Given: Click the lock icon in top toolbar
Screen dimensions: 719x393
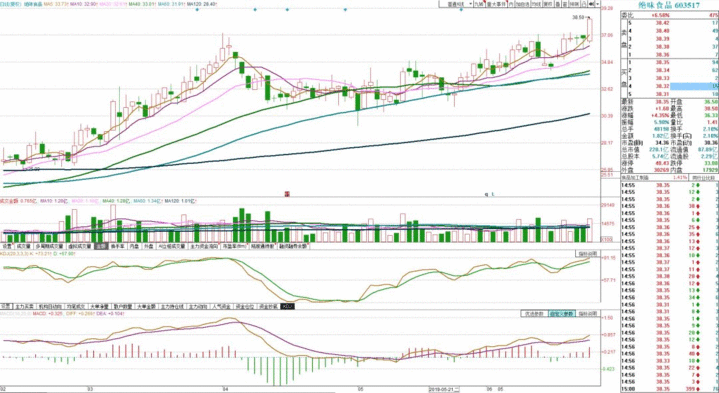Looking at the screenshot, I should coord(584,3).
